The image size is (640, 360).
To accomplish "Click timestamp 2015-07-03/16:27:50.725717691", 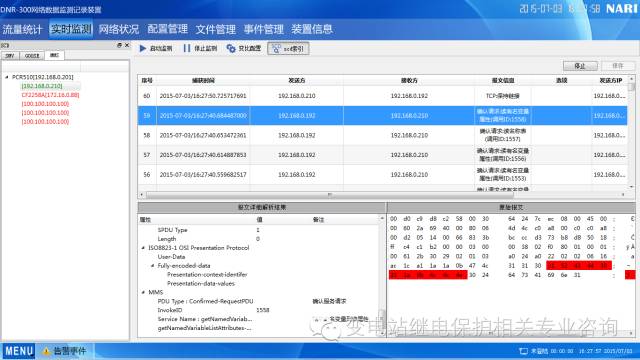I will (203, 96).
